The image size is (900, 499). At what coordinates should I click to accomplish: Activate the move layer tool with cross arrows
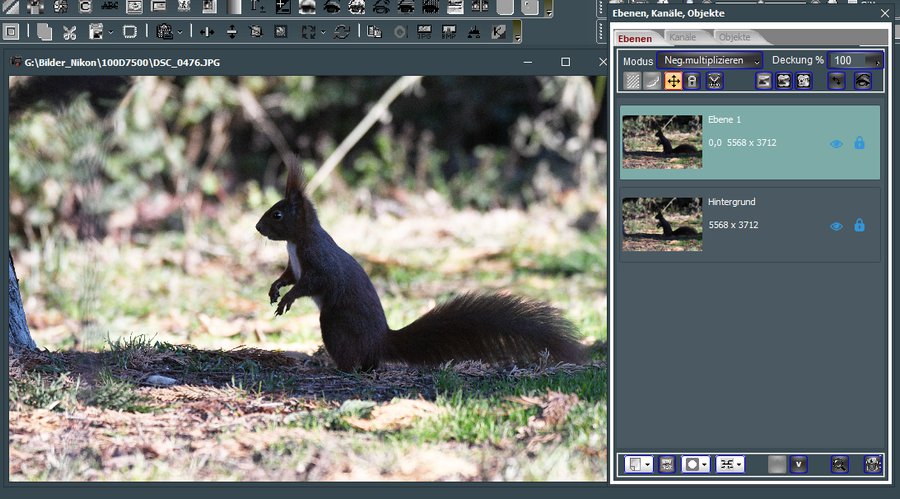673,81
